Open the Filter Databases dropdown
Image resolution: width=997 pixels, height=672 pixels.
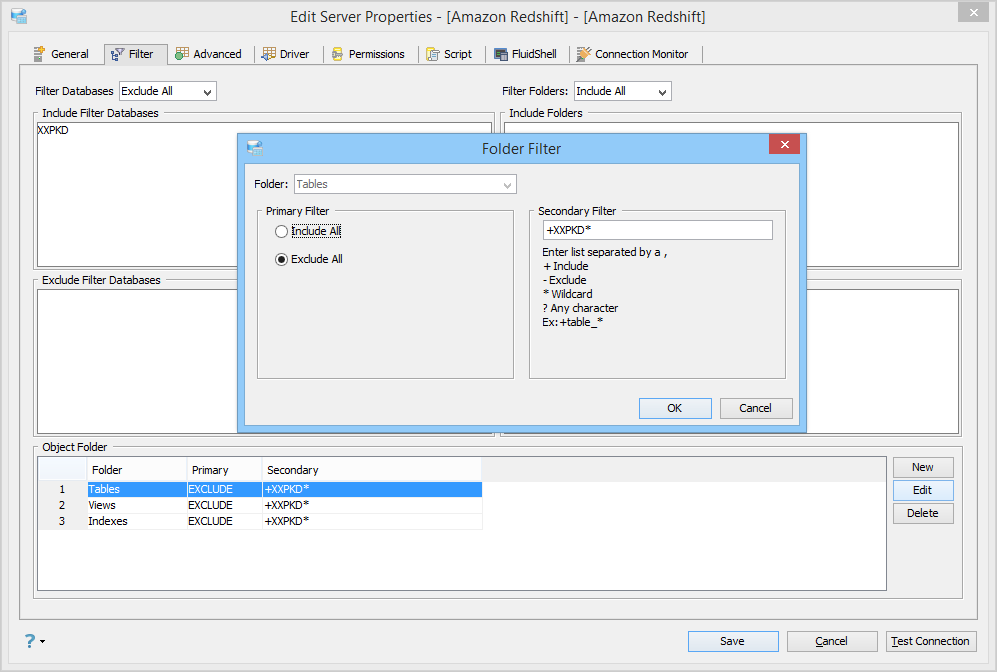[207, 92]
